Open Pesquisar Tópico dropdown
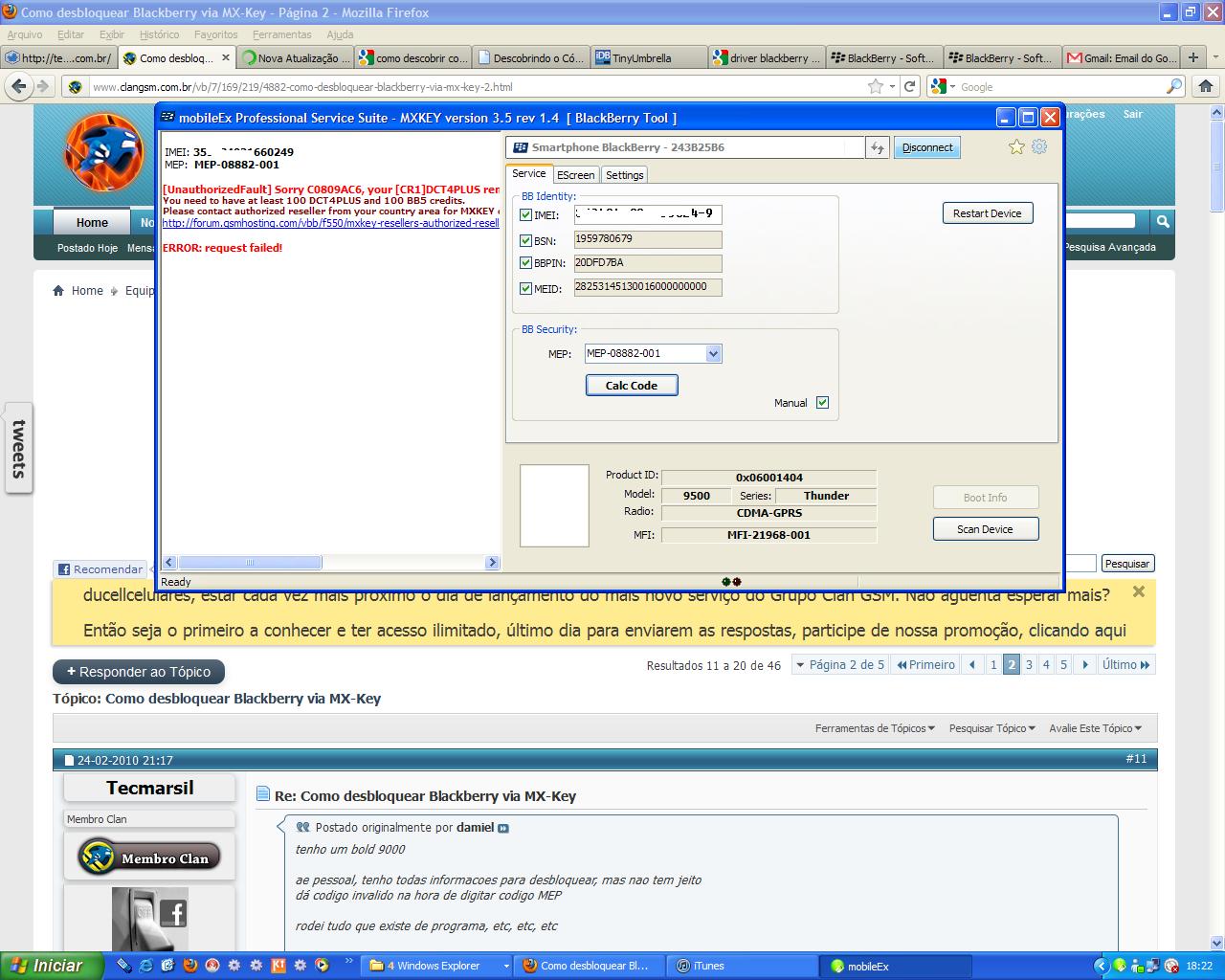This screenshot has height=980, width=1225. click(x=991, y=728)
